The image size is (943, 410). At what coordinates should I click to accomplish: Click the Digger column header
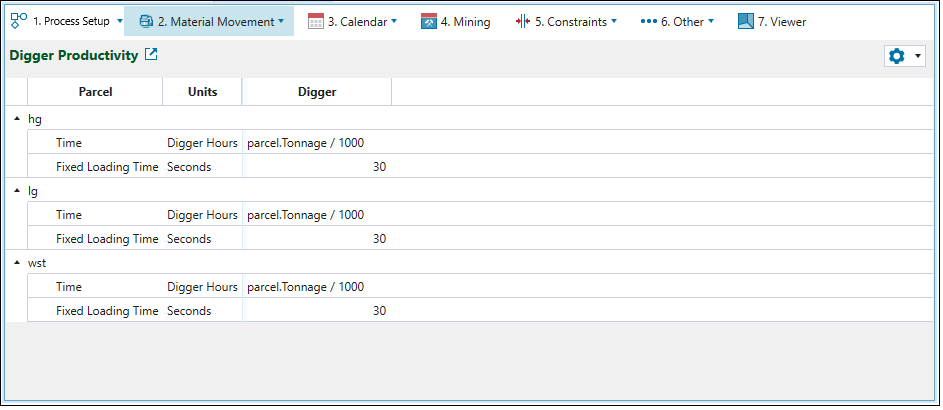coord(316,92)
